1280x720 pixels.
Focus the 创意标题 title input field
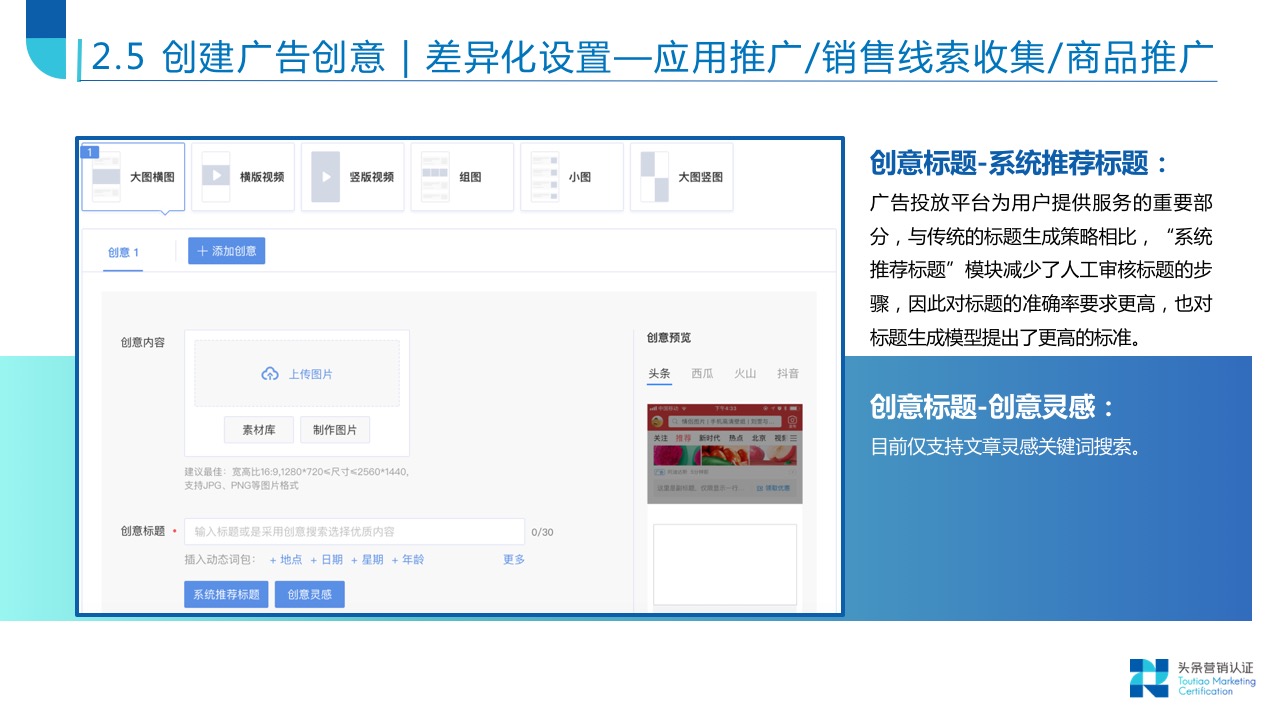(x=354, y=531)
